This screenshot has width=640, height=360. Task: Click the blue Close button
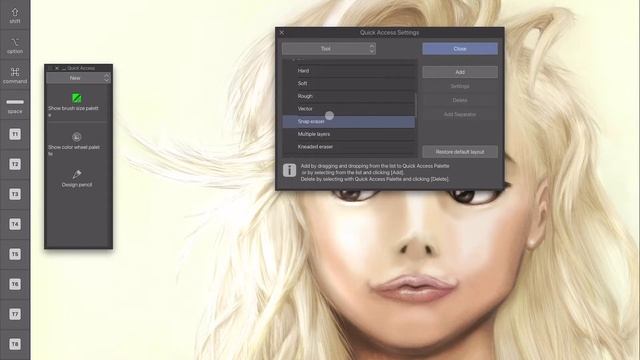click(460, 49)
